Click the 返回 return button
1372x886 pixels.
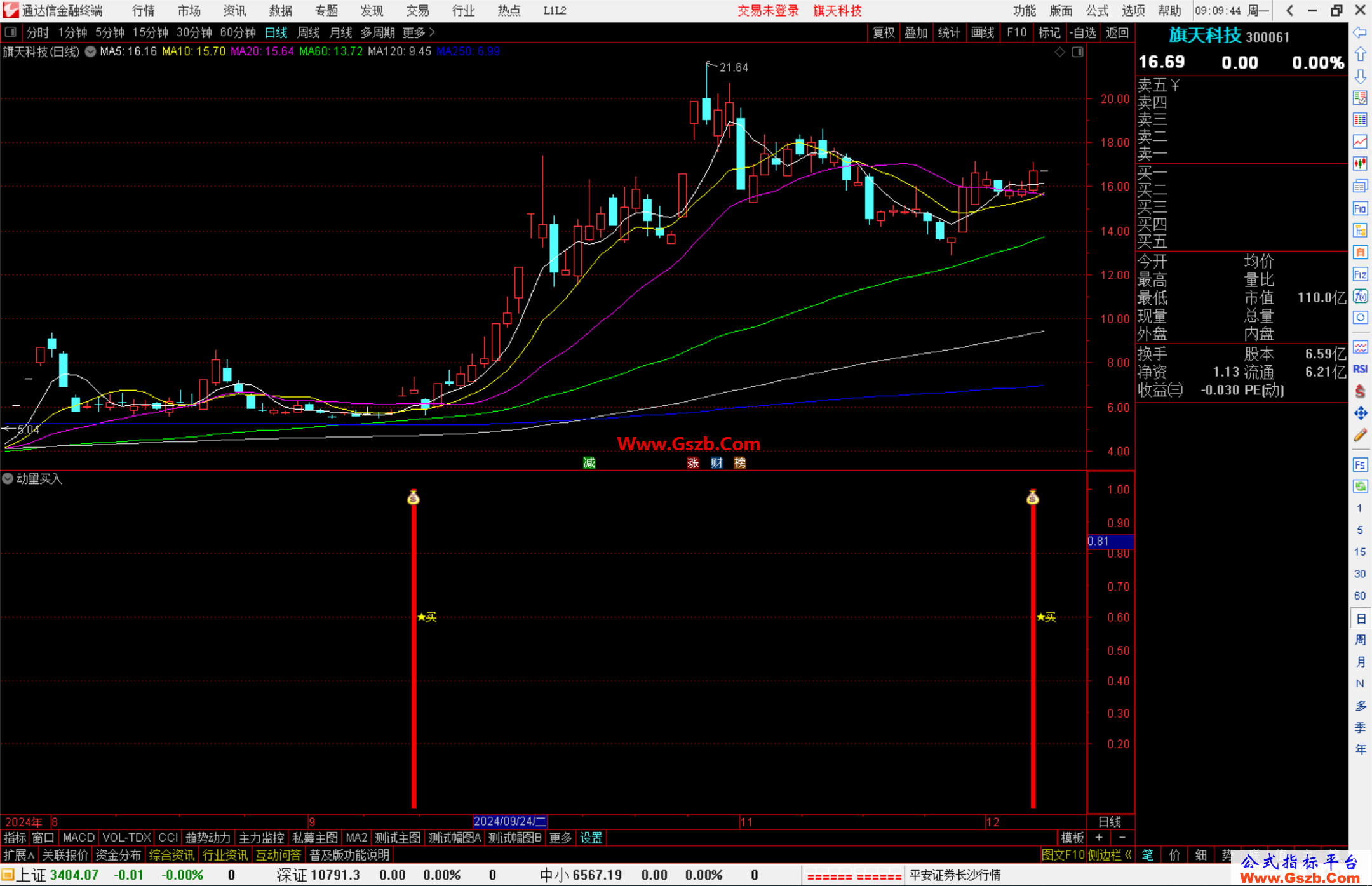click(1117, 32)
